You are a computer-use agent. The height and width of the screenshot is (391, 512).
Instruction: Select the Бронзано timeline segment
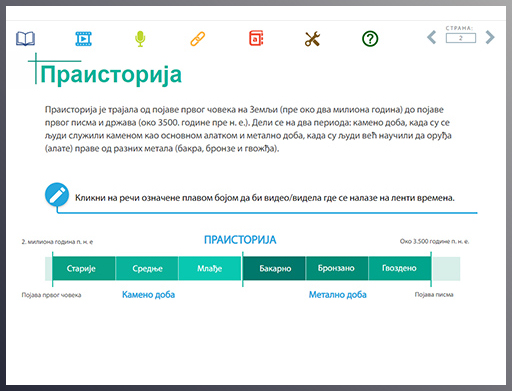[x=337, y=268]
